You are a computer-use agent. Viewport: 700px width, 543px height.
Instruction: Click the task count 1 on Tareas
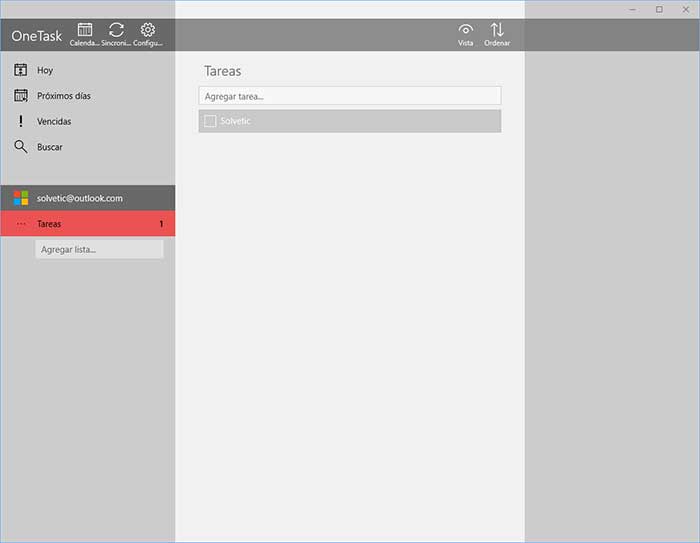tap(161, 224)
